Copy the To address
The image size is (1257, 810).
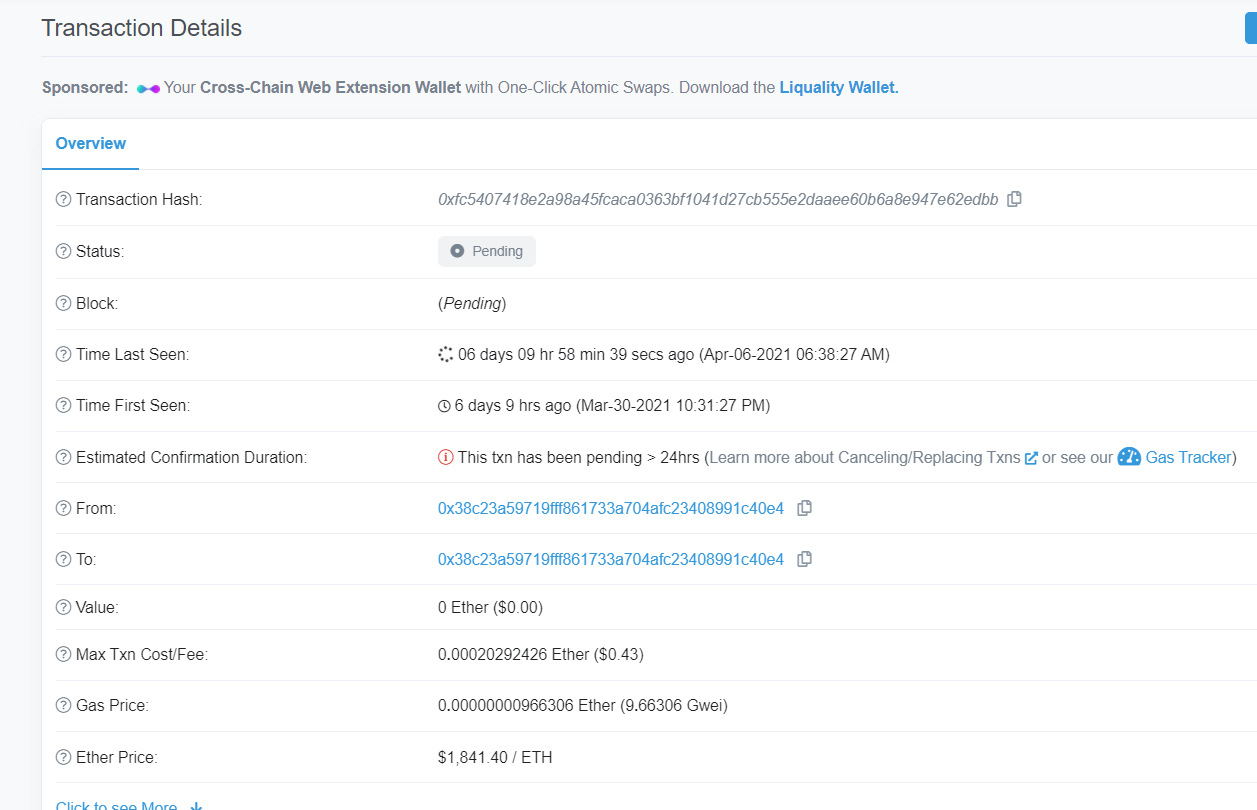click(x=804, y=559)
